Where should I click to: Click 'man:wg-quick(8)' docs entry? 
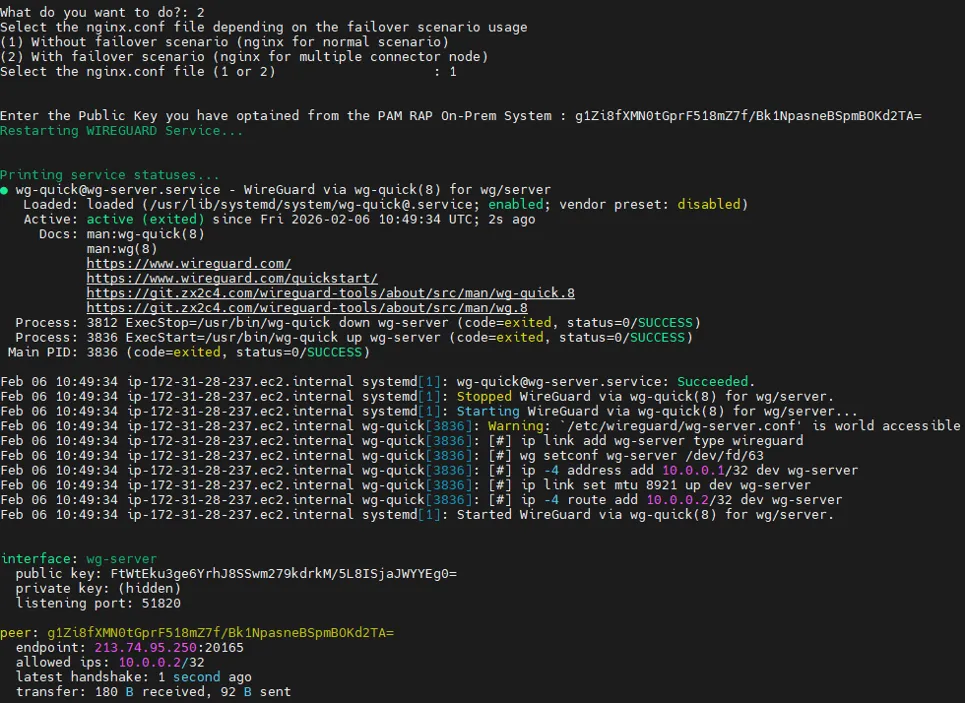[145, 234]
